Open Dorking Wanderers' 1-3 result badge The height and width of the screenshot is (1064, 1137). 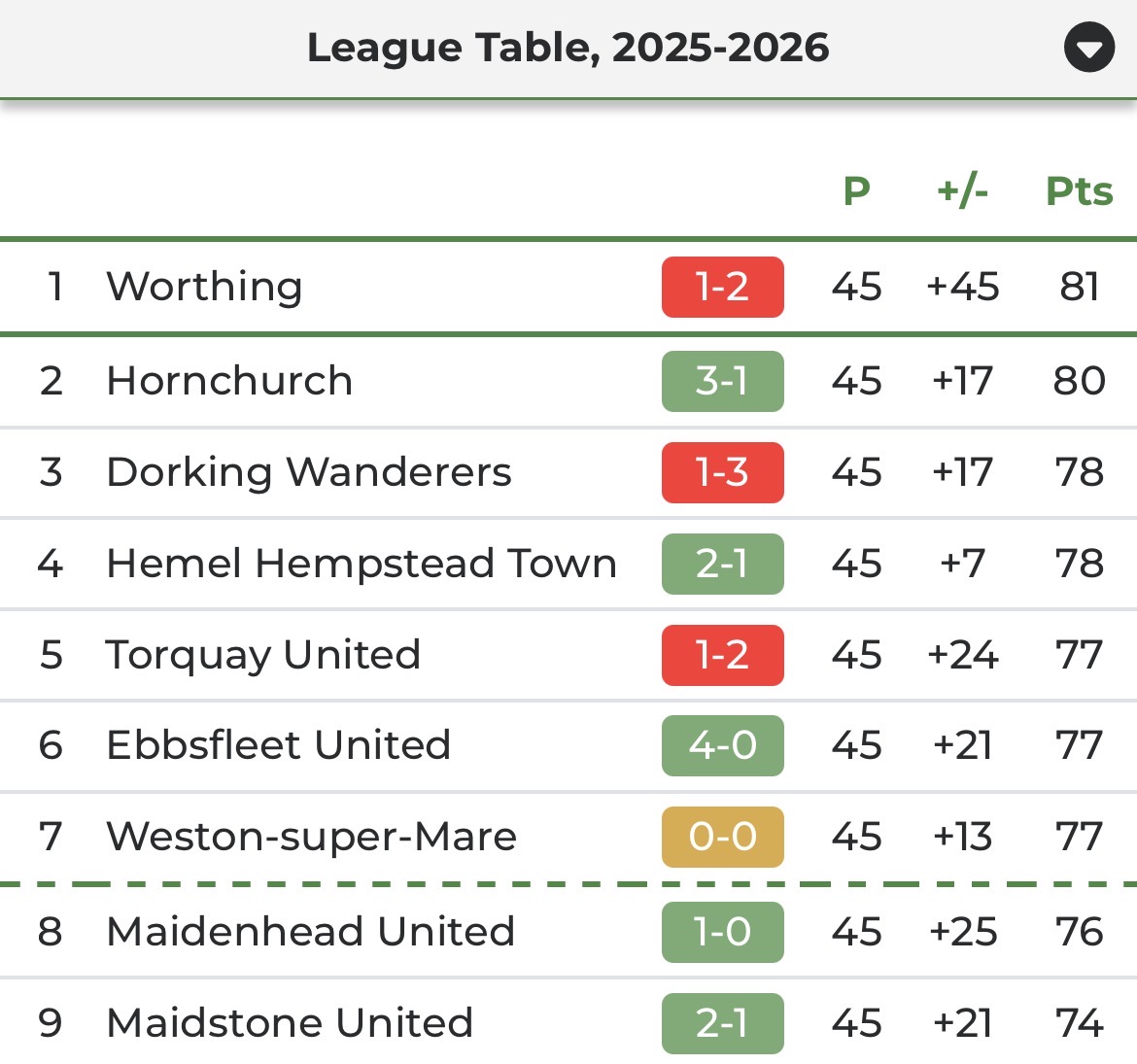coord(722,472)
